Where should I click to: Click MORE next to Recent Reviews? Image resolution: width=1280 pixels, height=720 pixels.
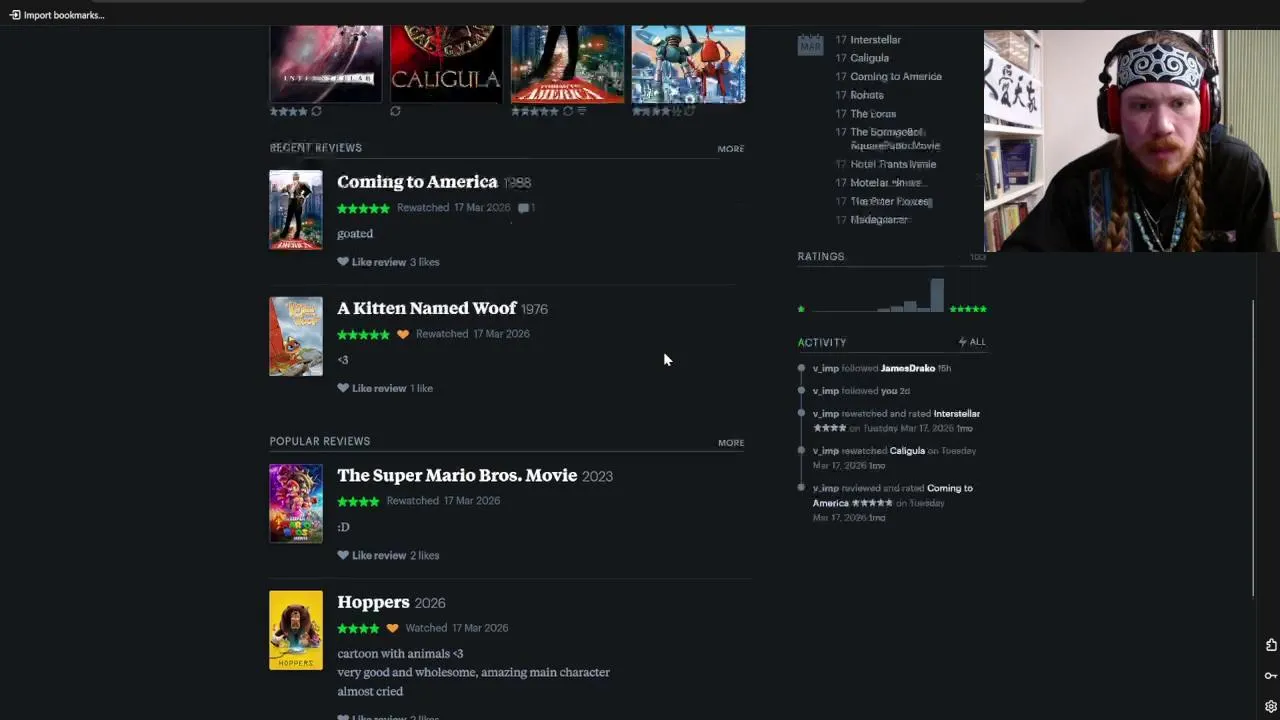tap(730, 149)
